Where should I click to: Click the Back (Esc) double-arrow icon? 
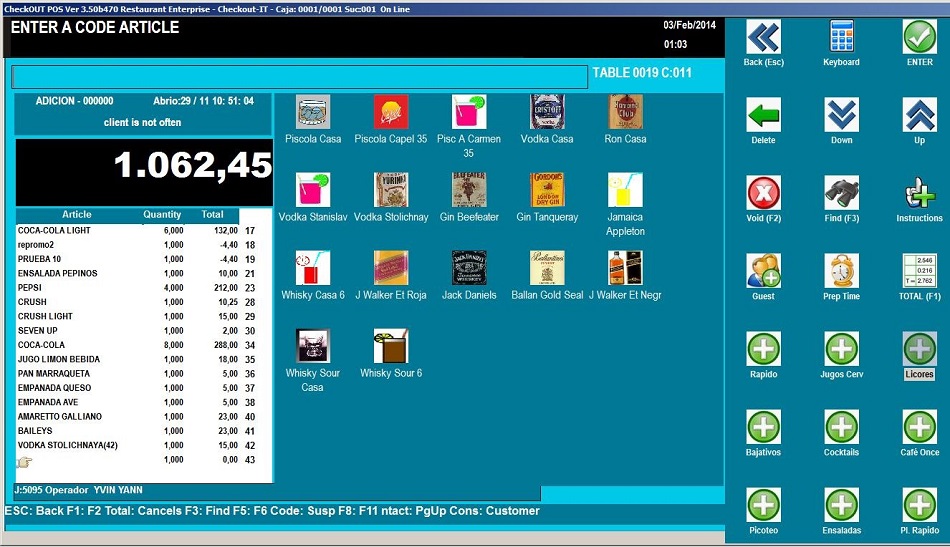pyautogui.click(x=764, y=38)
